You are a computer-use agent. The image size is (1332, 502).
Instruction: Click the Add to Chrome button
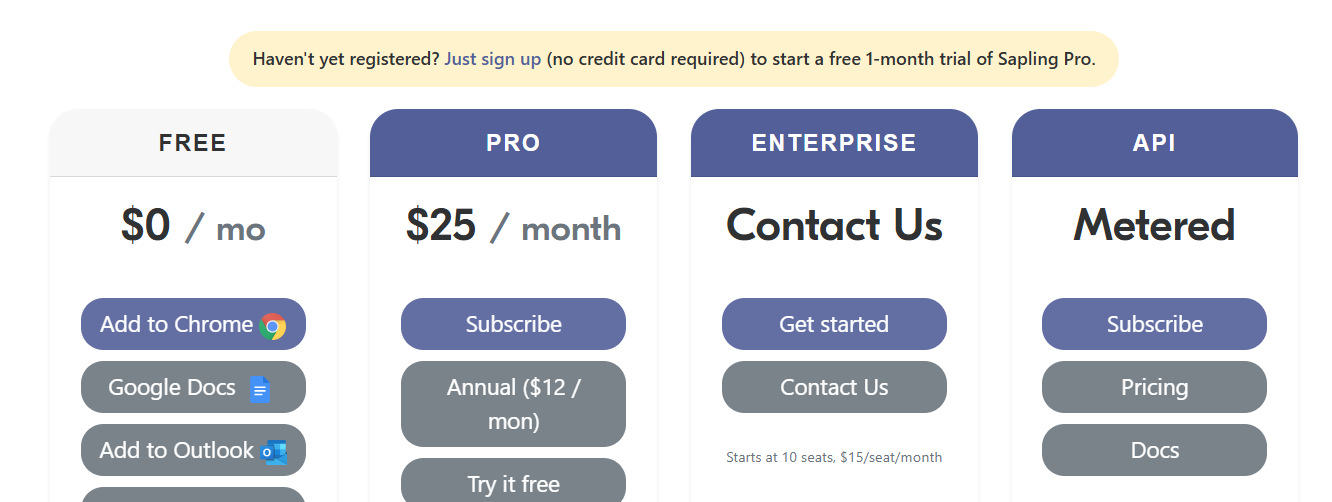(x=193, y=324)
